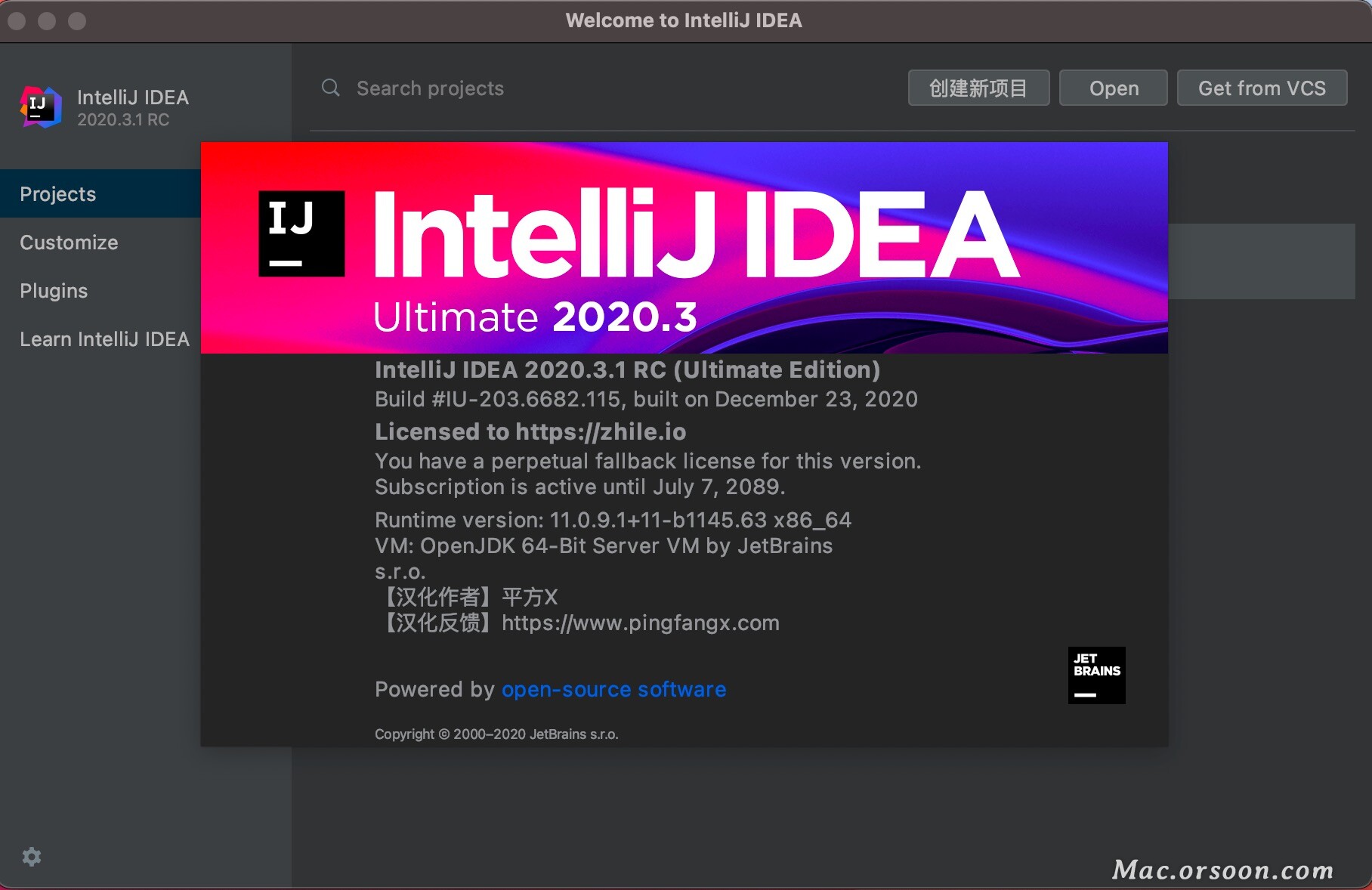
Task: Click the IJ logo on splash banner
Action: pyautogui.click(x=301, y=233)
